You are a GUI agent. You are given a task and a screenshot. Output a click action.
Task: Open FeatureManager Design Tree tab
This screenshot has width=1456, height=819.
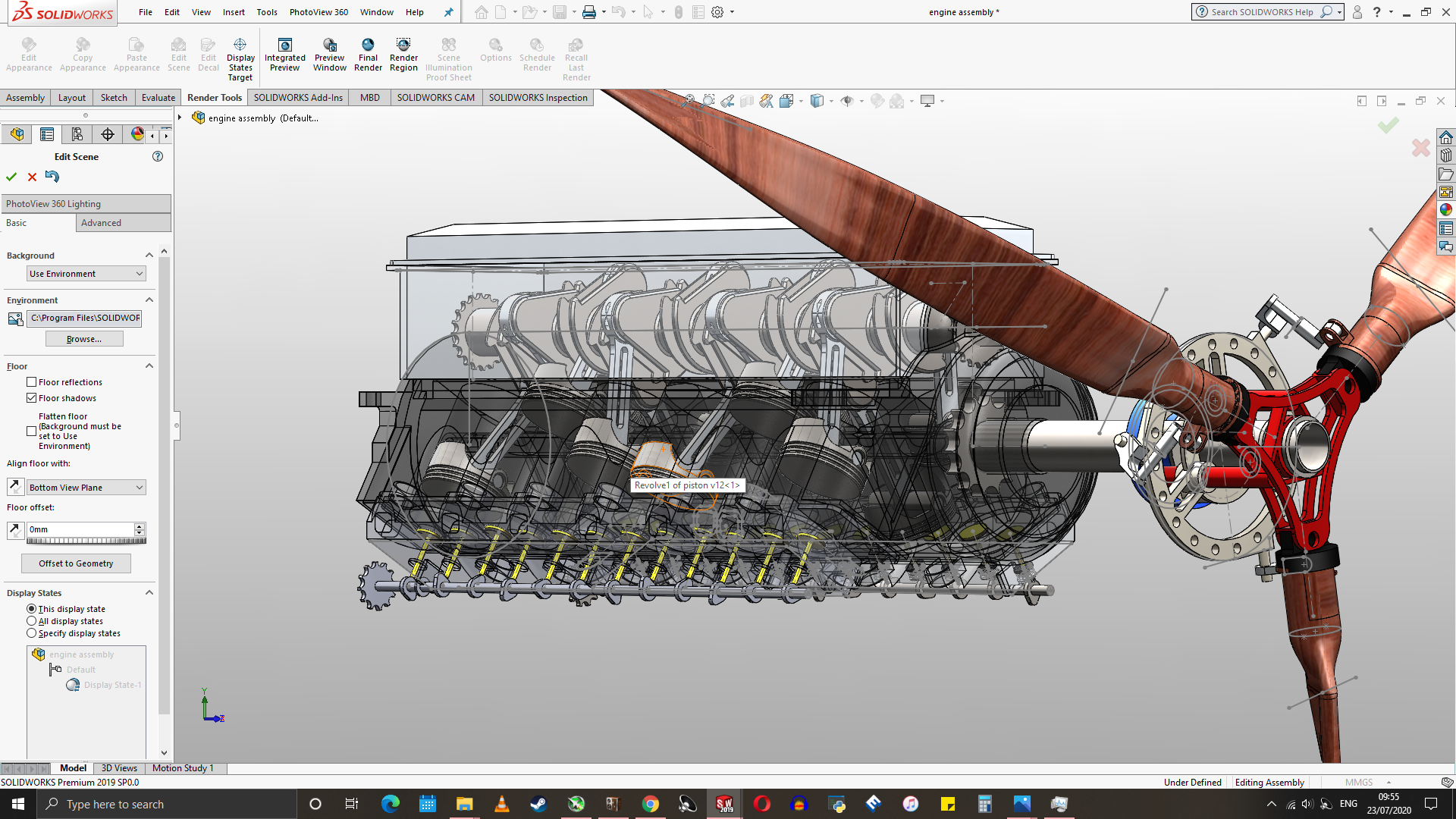click(x=17, y=134)
